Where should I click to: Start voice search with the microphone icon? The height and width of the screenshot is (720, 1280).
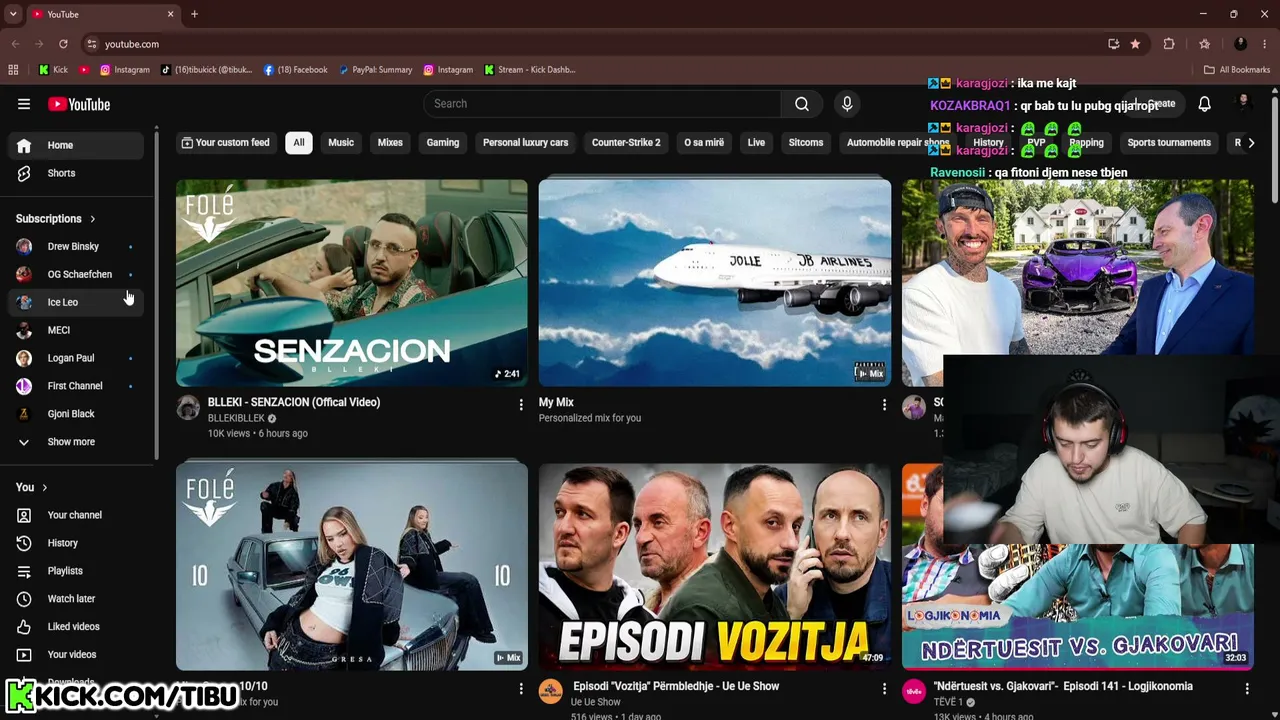pos(847,104)
